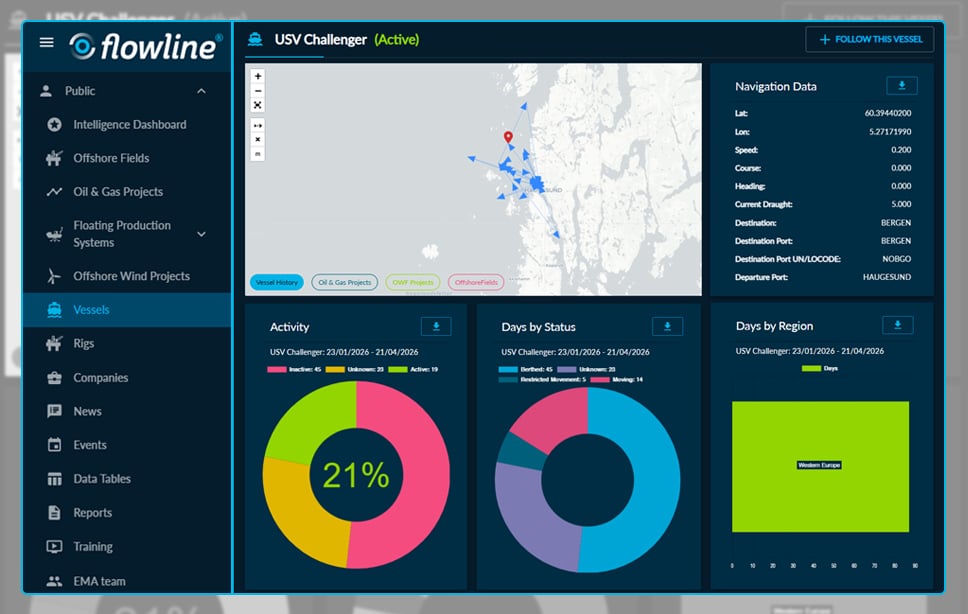
Task: Toggle the Vessel History map layer
Action: [x=276, y=282]
